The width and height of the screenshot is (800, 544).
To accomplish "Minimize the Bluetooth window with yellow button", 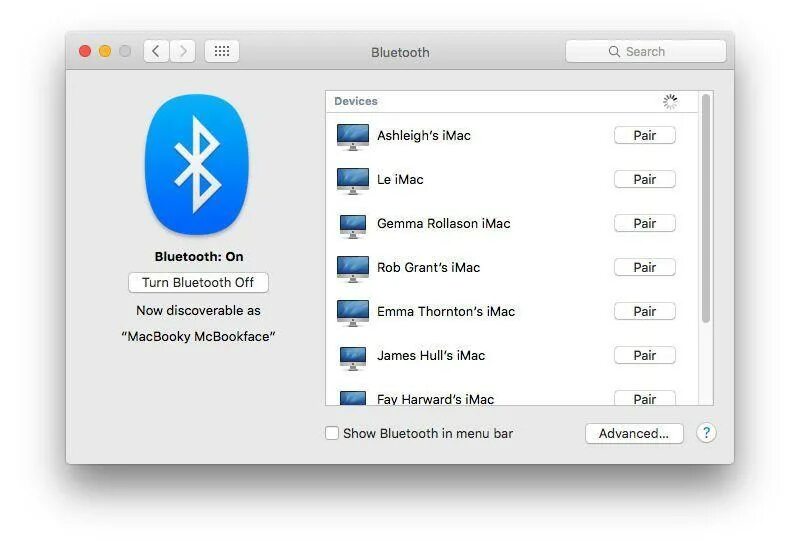I will pos(105,51).
